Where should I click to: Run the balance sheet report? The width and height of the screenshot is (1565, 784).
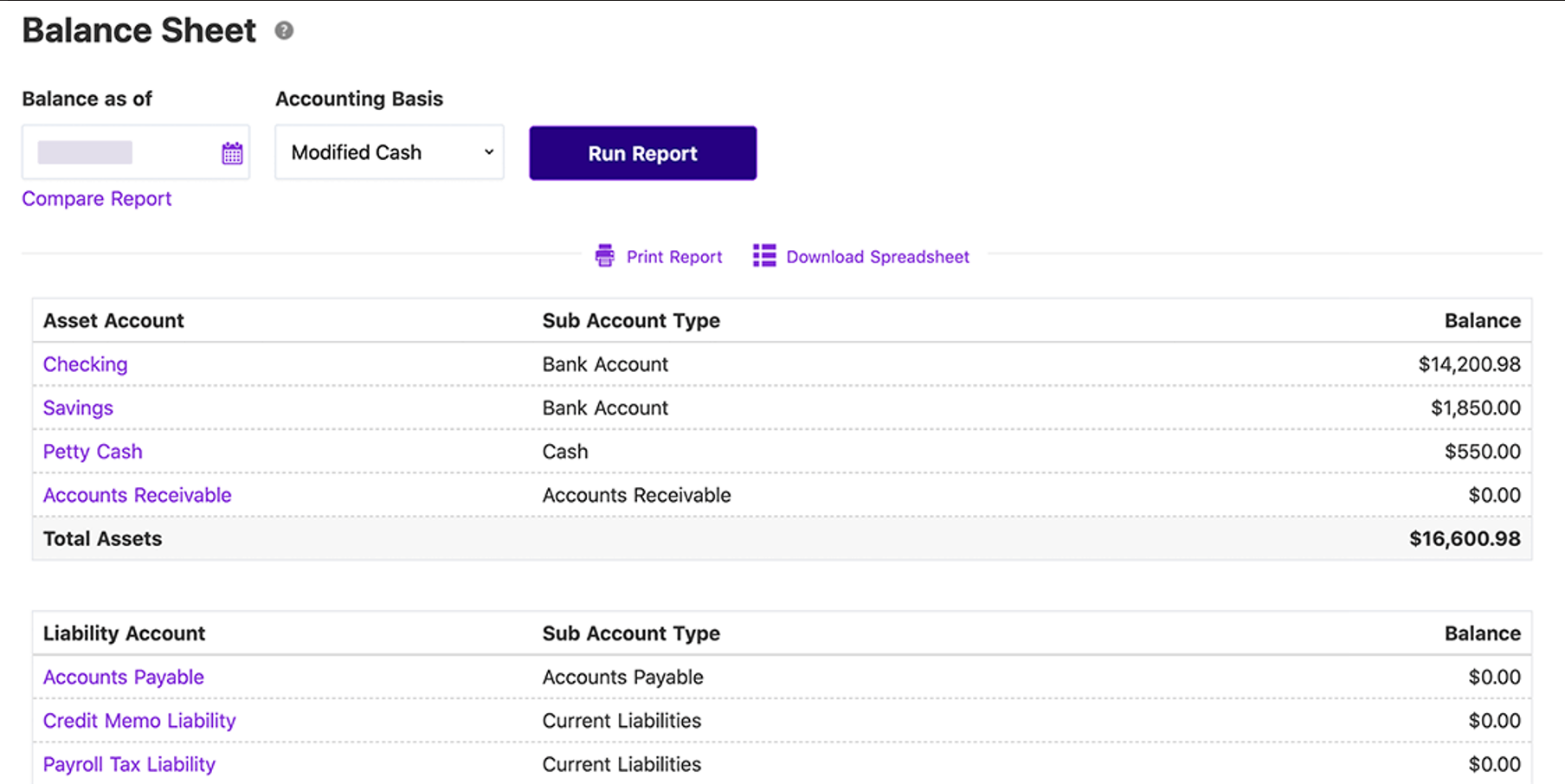pos(642,152)
